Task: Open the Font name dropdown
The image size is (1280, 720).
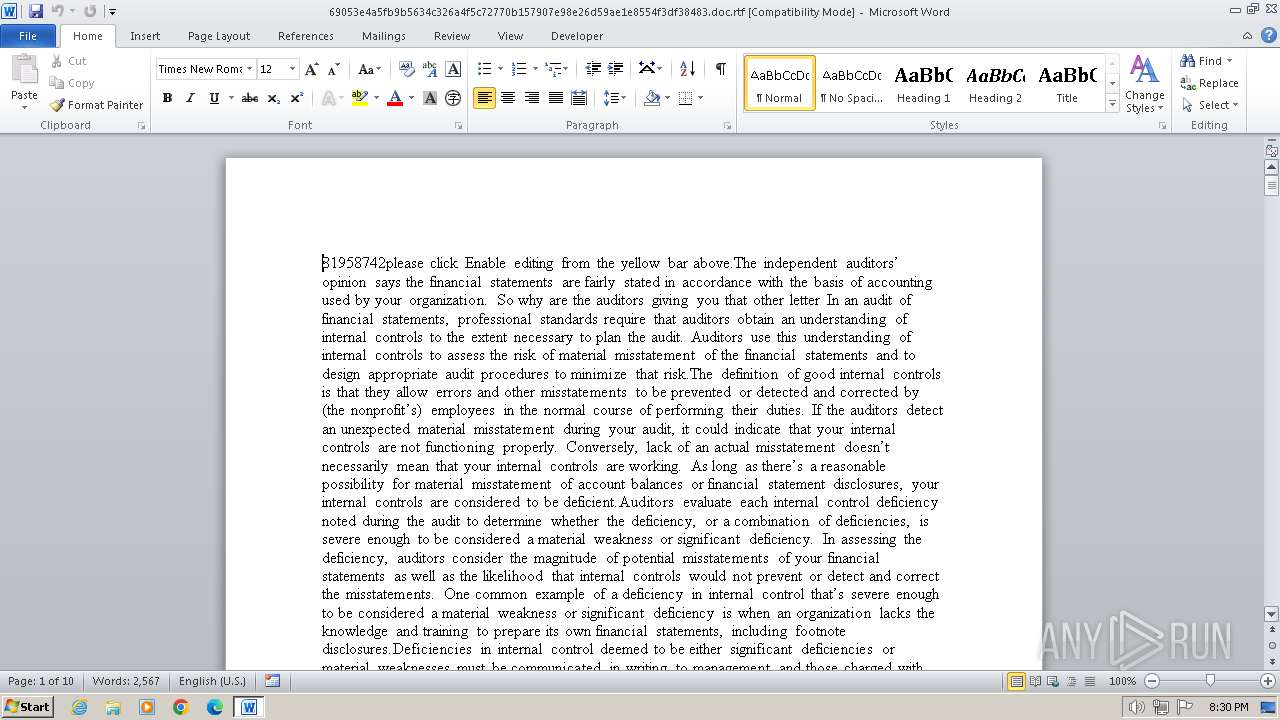Action: pyautogui.click(x=249, y=69)
